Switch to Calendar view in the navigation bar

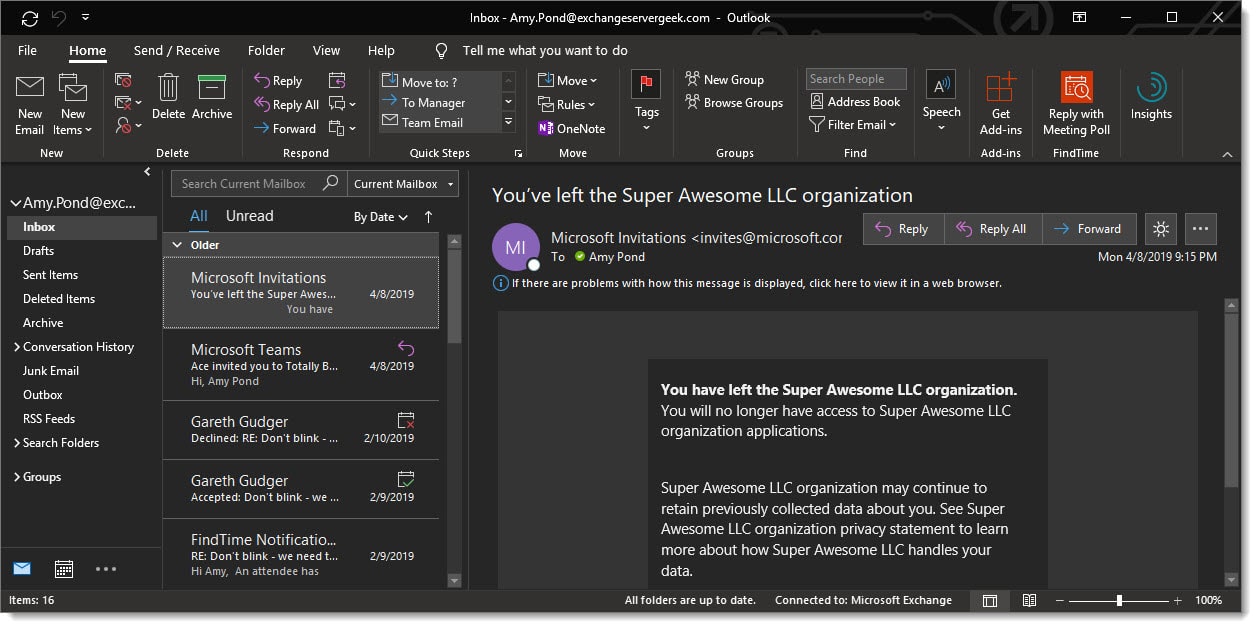(x=64, y=569)
